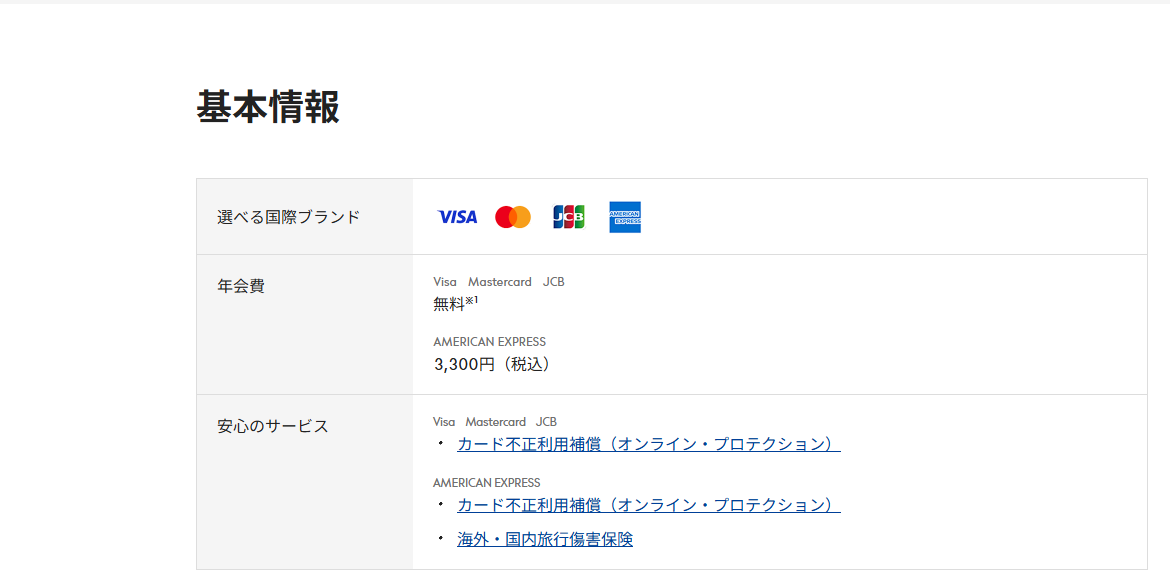The image size is (1170, 570).
Task: Click the 年会費 row label
Action: point(241,286)
